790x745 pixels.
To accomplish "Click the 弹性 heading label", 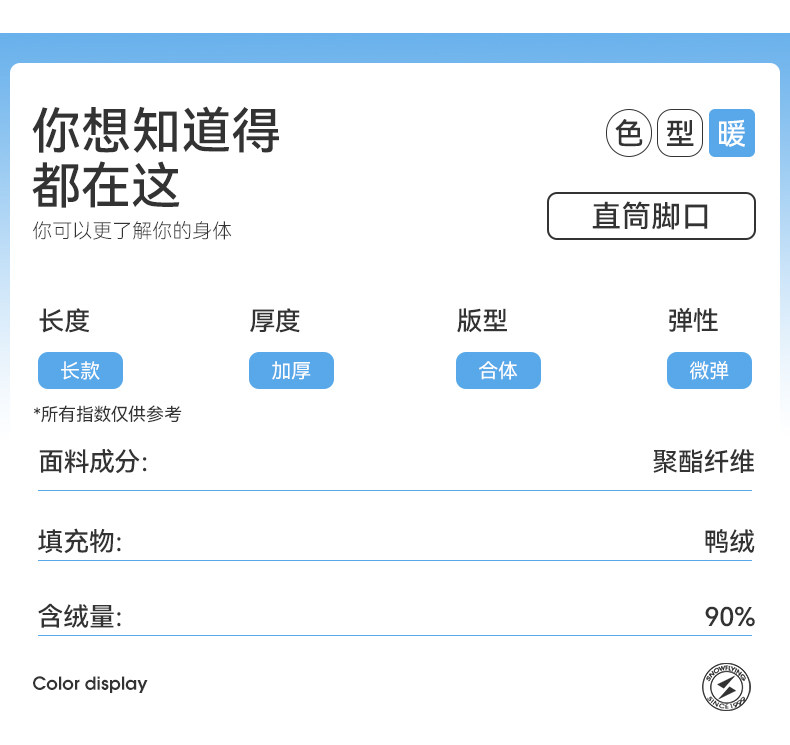I will pyautogui.click(x=693, y=321).
